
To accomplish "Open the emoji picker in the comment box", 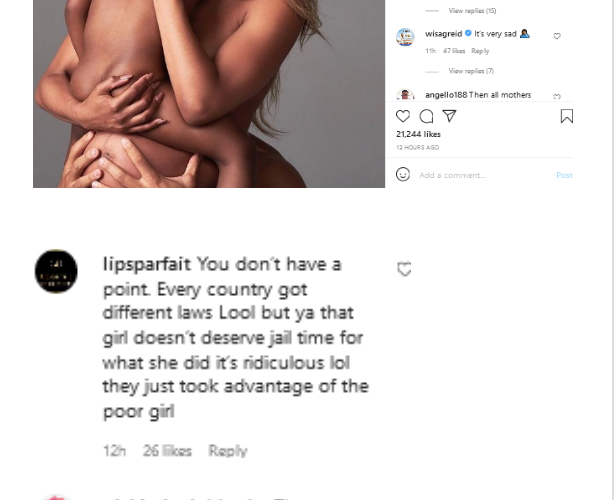I will pyautogui.click(x=403, y=174).
